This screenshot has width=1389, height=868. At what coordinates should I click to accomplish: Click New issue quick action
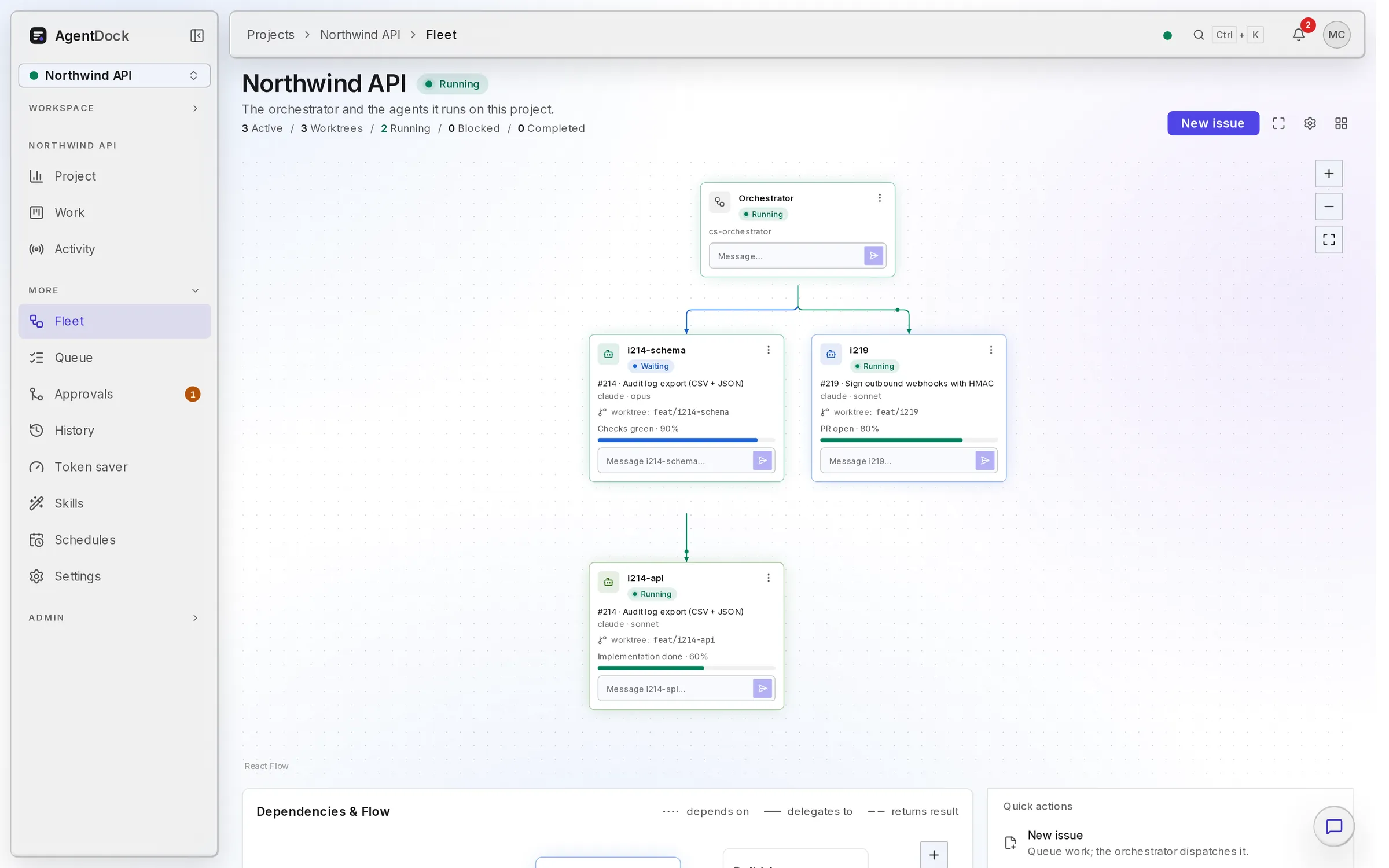1169,843
